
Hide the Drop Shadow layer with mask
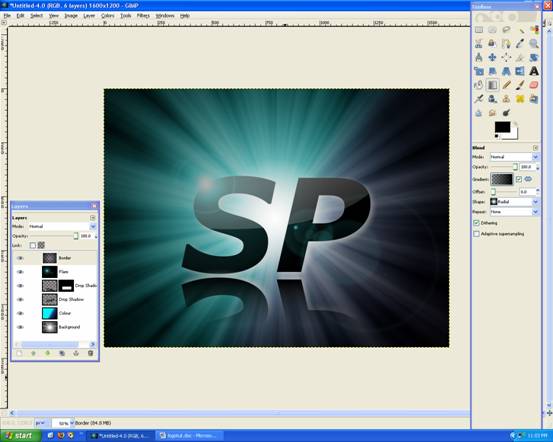(20, 286)
